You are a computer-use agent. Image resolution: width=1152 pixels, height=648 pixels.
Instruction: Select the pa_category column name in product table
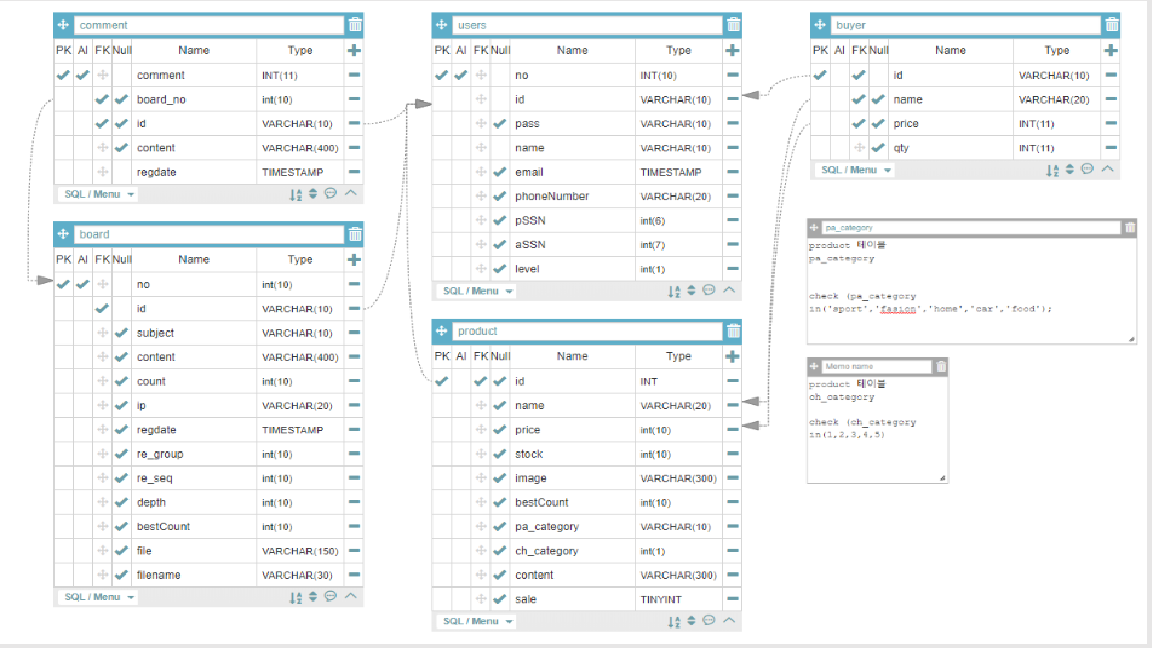[547, 527]
